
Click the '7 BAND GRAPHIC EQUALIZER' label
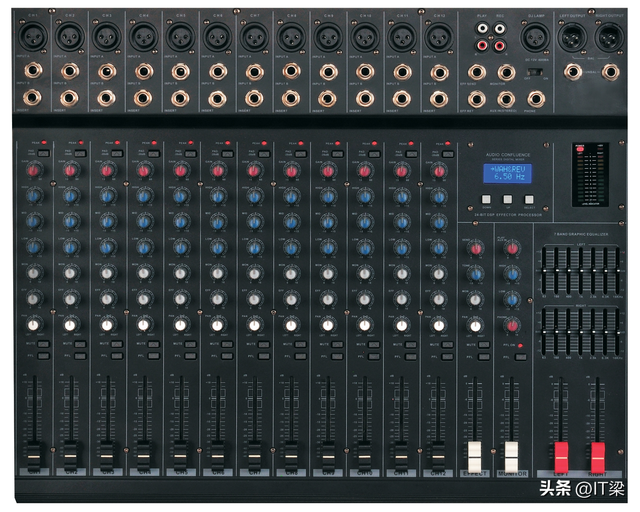click(580, 234)
